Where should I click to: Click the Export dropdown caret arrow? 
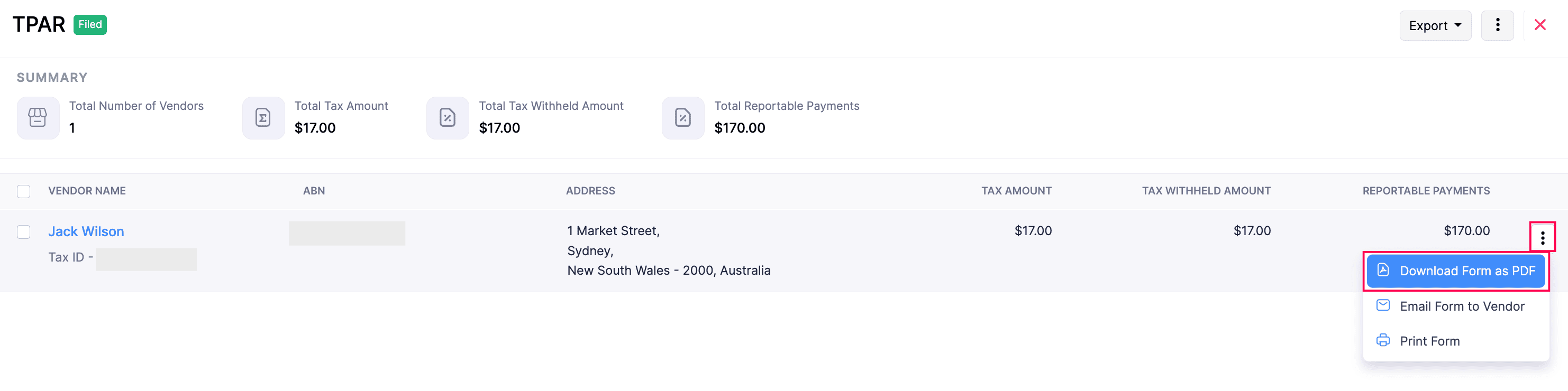(x=1458, y=25)
